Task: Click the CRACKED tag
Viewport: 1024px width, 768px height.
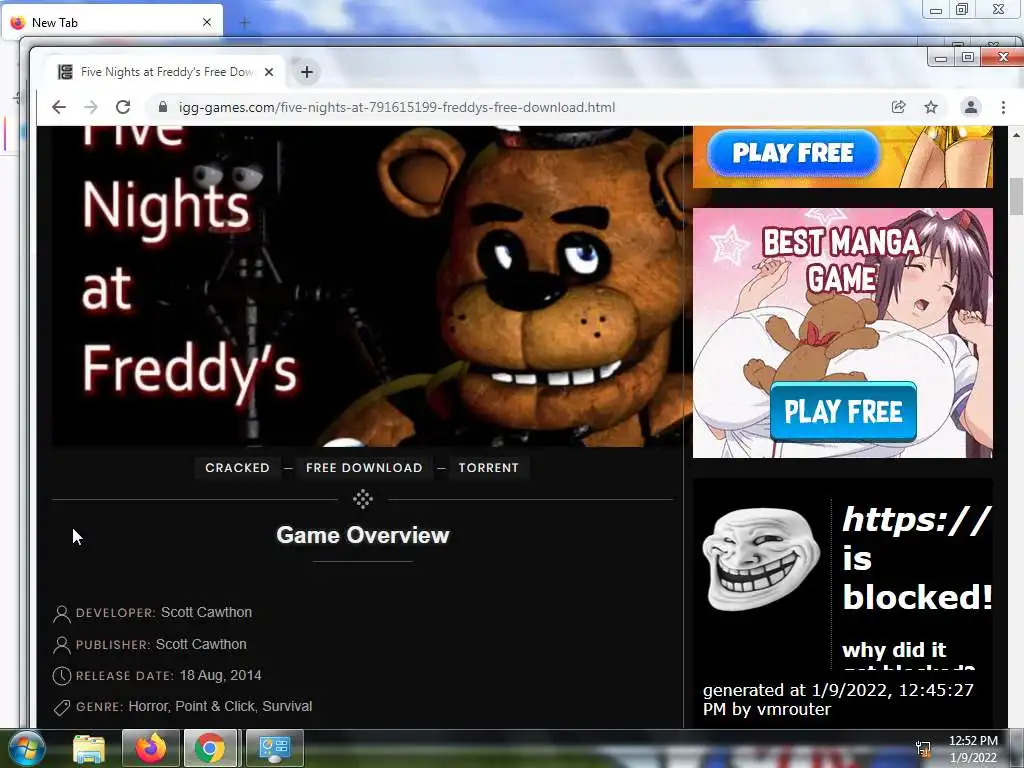Action: tap(237, 468)
